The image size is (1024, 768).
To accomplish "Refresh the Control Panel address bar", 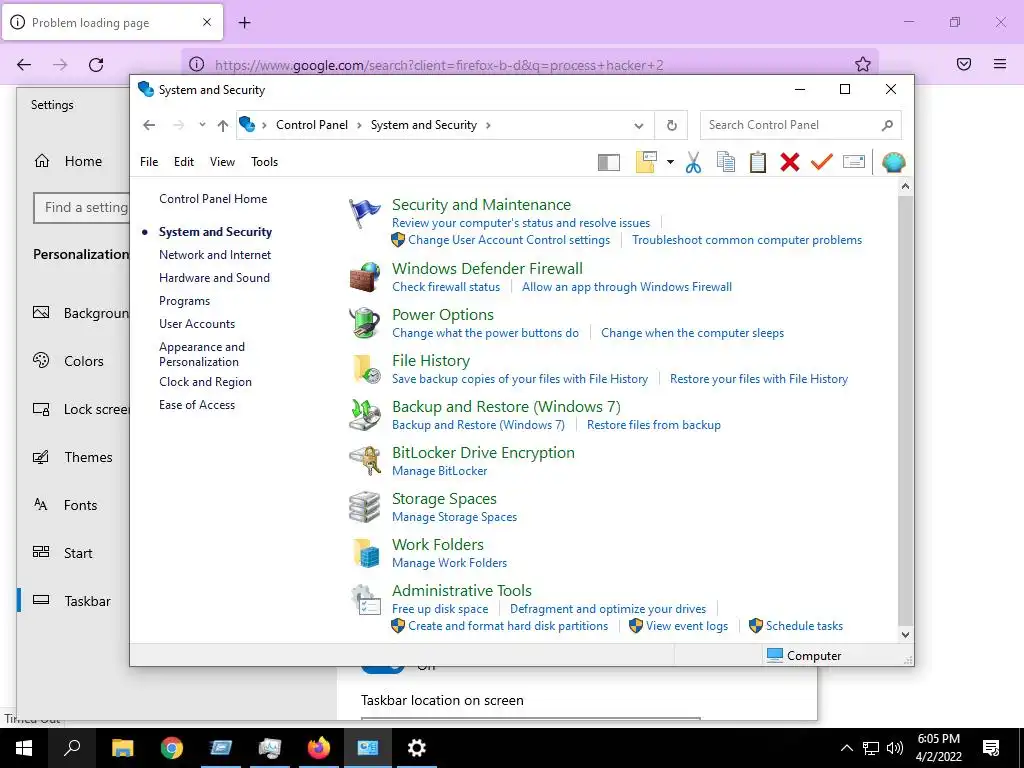I will point(671,125).
